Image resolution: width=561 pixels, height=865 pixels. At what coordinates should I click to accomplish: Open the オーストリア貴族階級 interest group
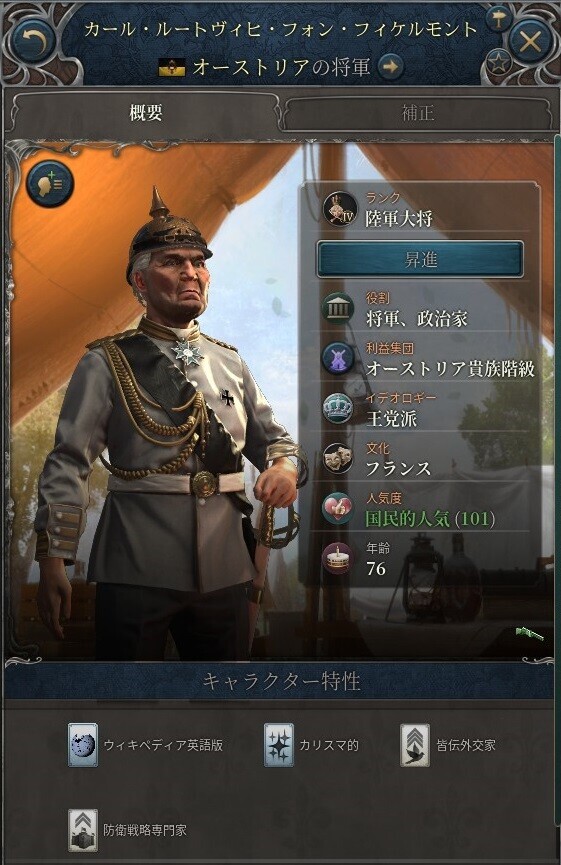point(450,369)
